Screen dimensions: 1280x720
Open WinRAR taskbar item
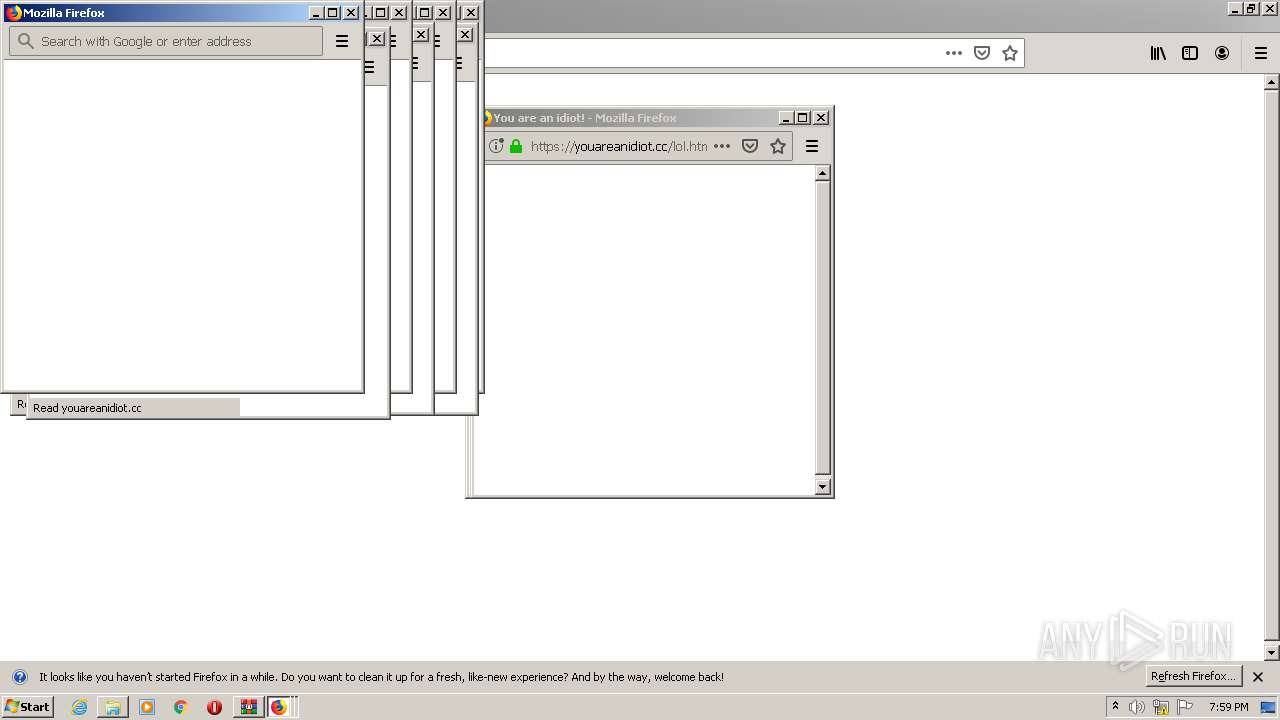pos(248,707)
